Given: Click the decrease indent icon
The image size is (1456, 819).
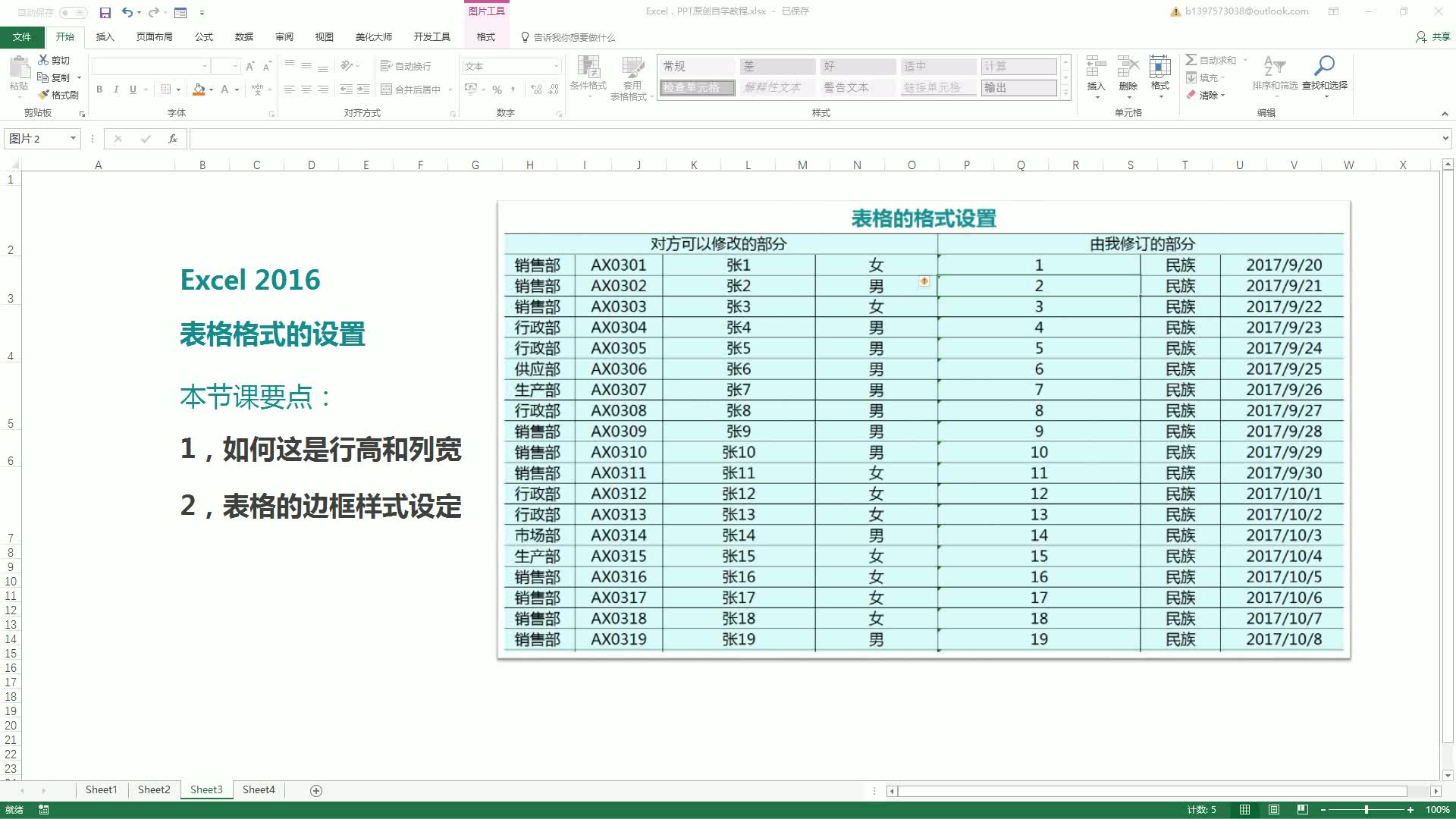Looking at the screenshot, I should click(x=347, y=89).
